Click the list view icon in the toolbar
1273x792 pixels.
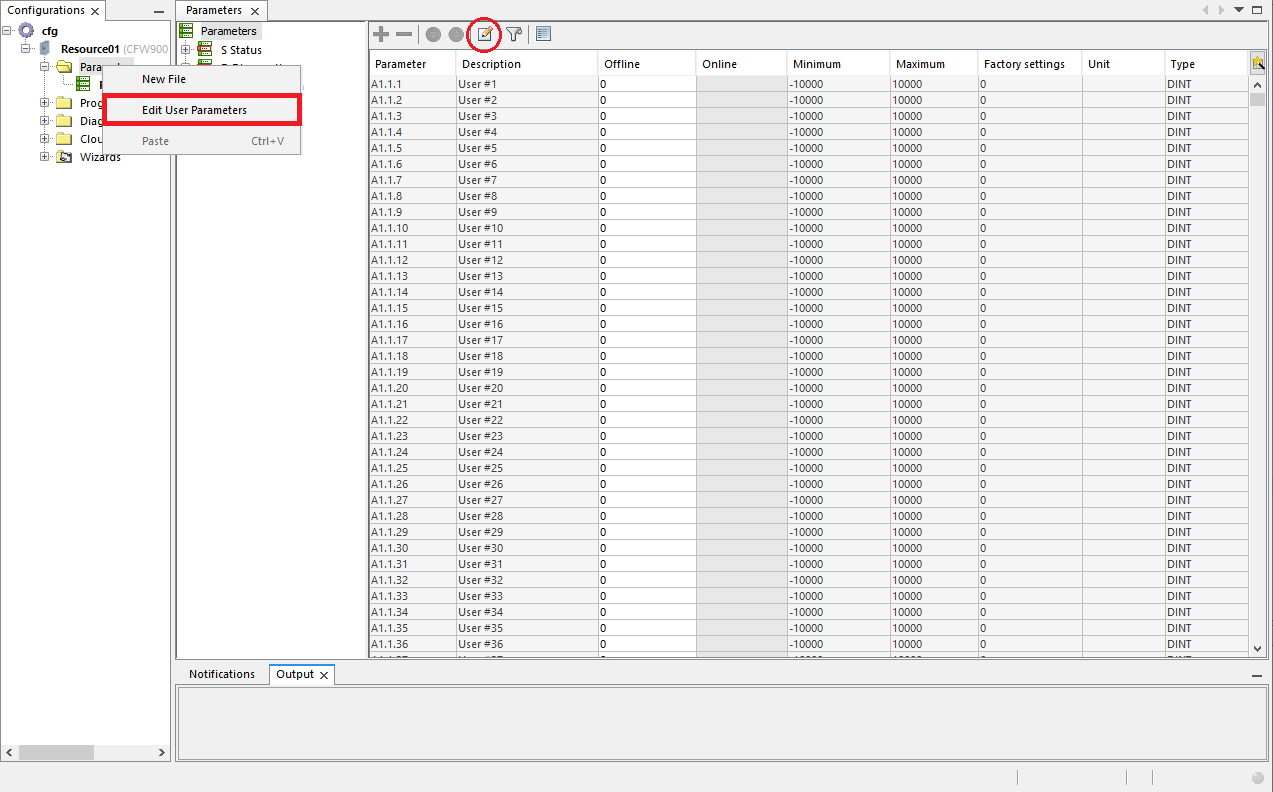coord(543,33)
